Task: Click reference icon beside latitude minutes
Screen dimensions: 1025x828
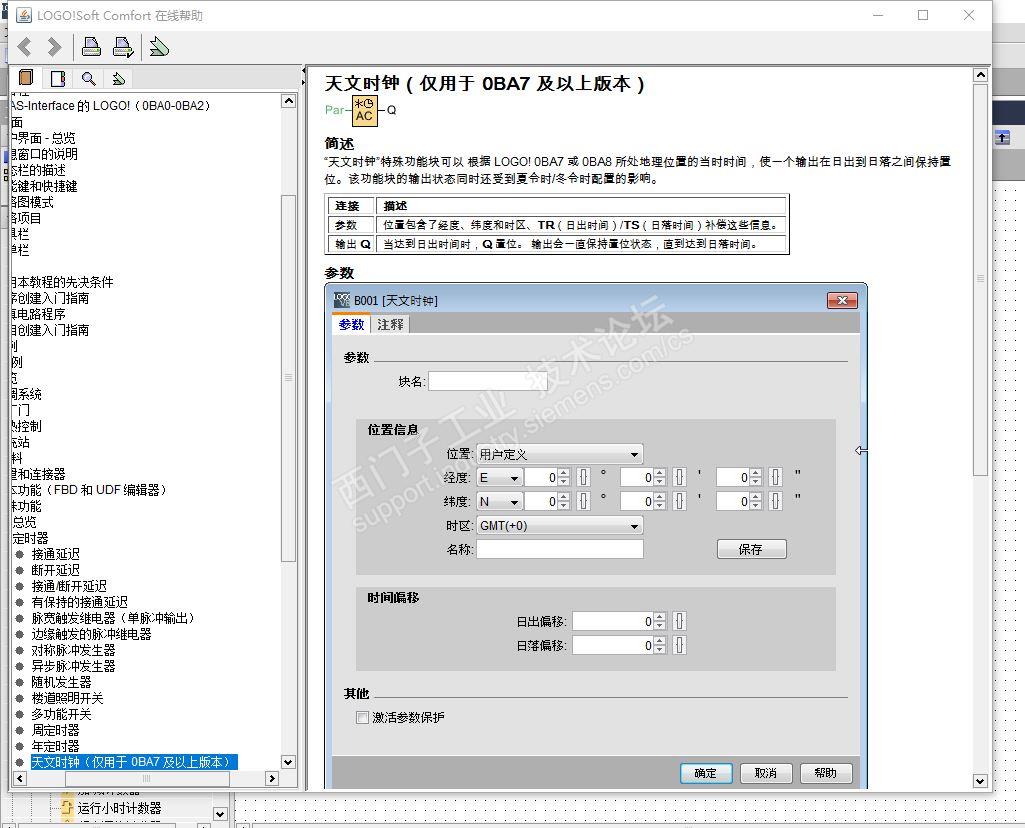Action: coord(679,502)
